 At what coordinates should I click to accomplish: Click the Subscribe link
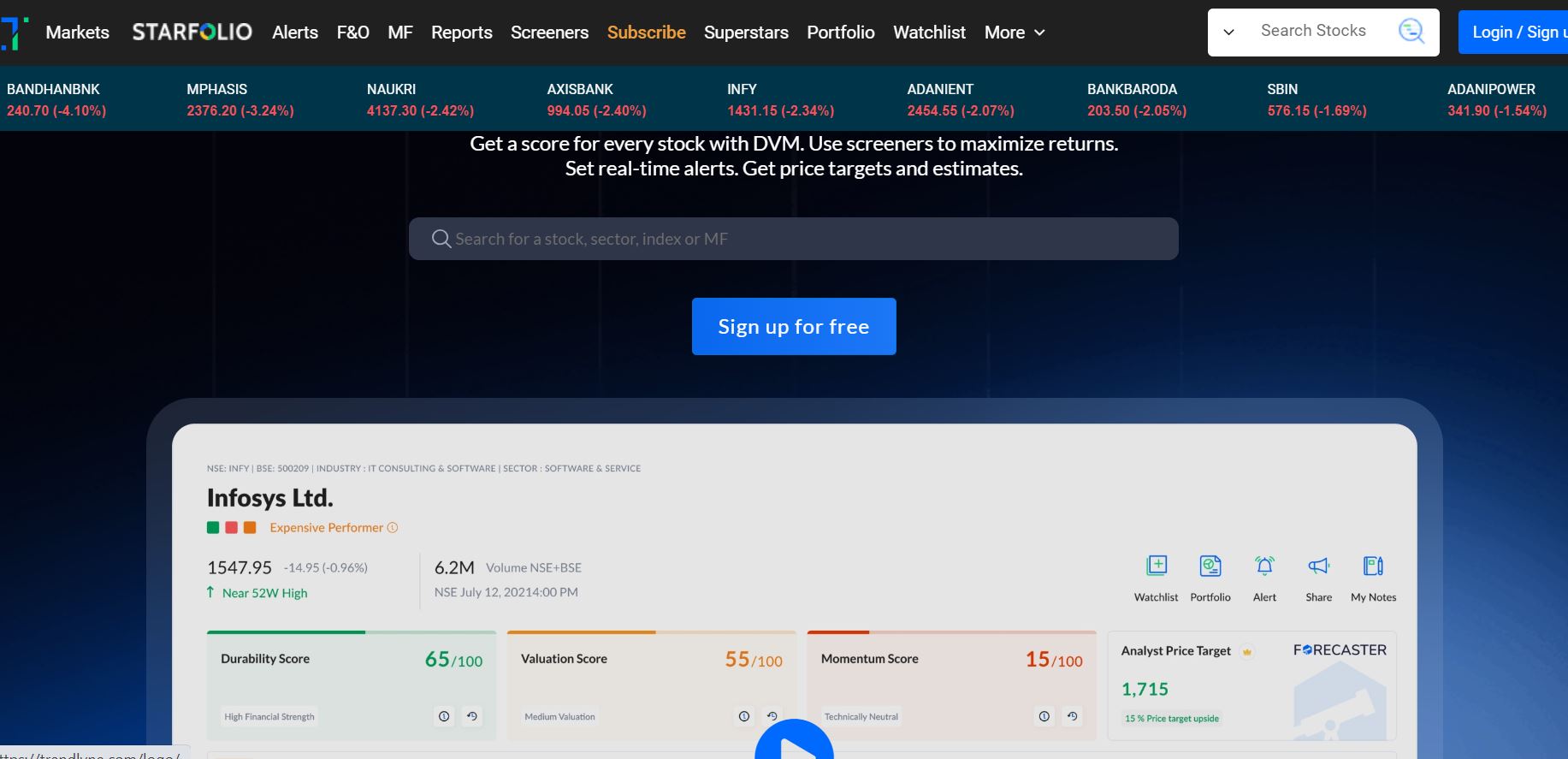click(647, 33)
